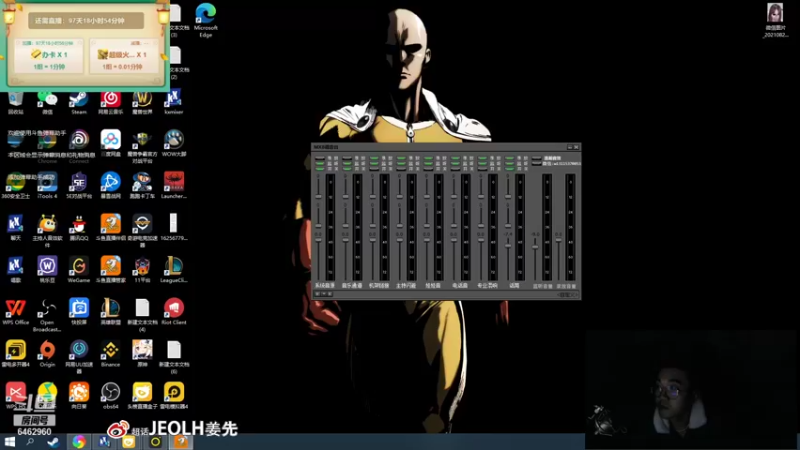Open the 向日葵 sunflower remote icon

click(79, 396)
